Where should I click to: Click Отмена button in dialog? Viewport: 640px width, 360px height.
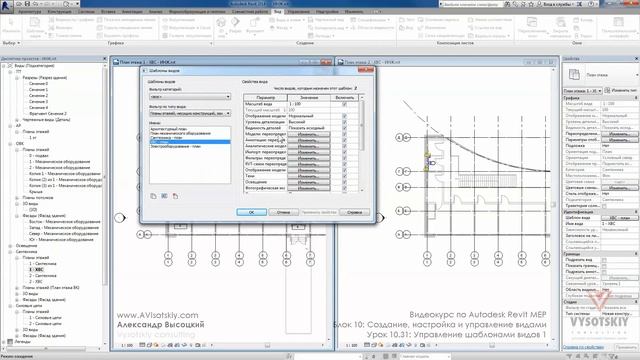[283, 212]
